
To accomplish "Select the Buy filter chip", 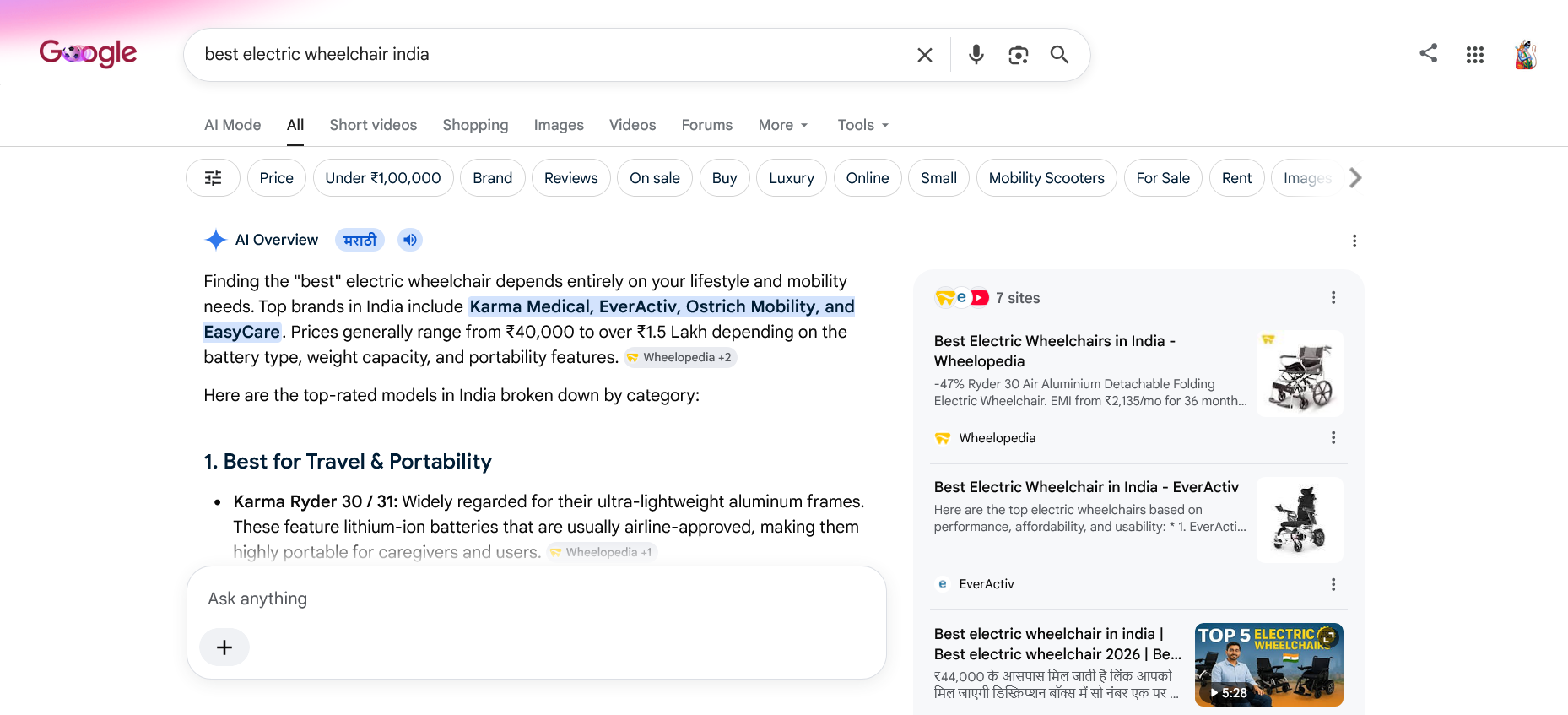I will click(x=725, y=178).
